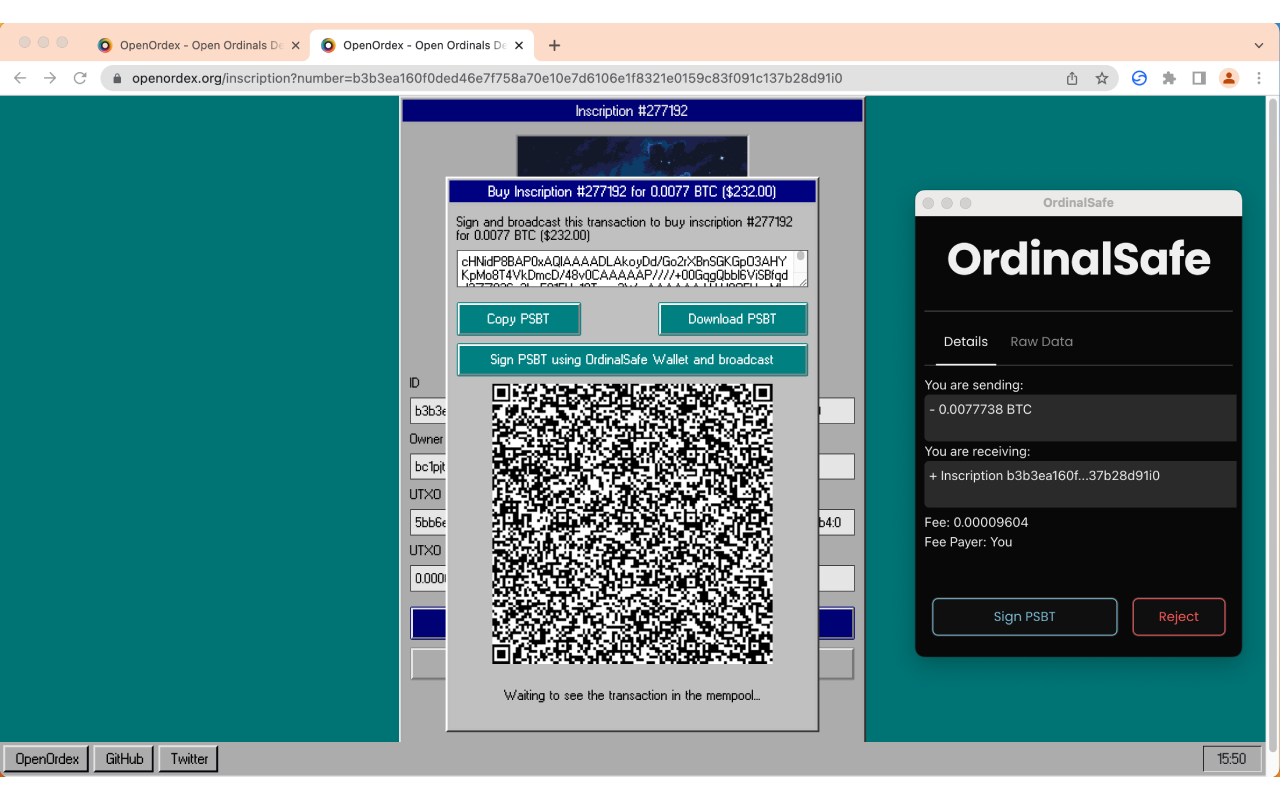Click the Buy Inscription #277192 dialog title
Screen dimensions: 1280x800
pyautogui.click(x=632, y=191)
